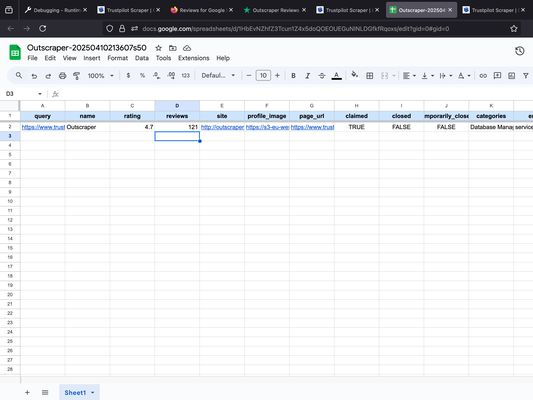Toggle strikethrough formatting
Viewport: 533px width, 400px height.
pyautogui.click(x=322, y=75)
